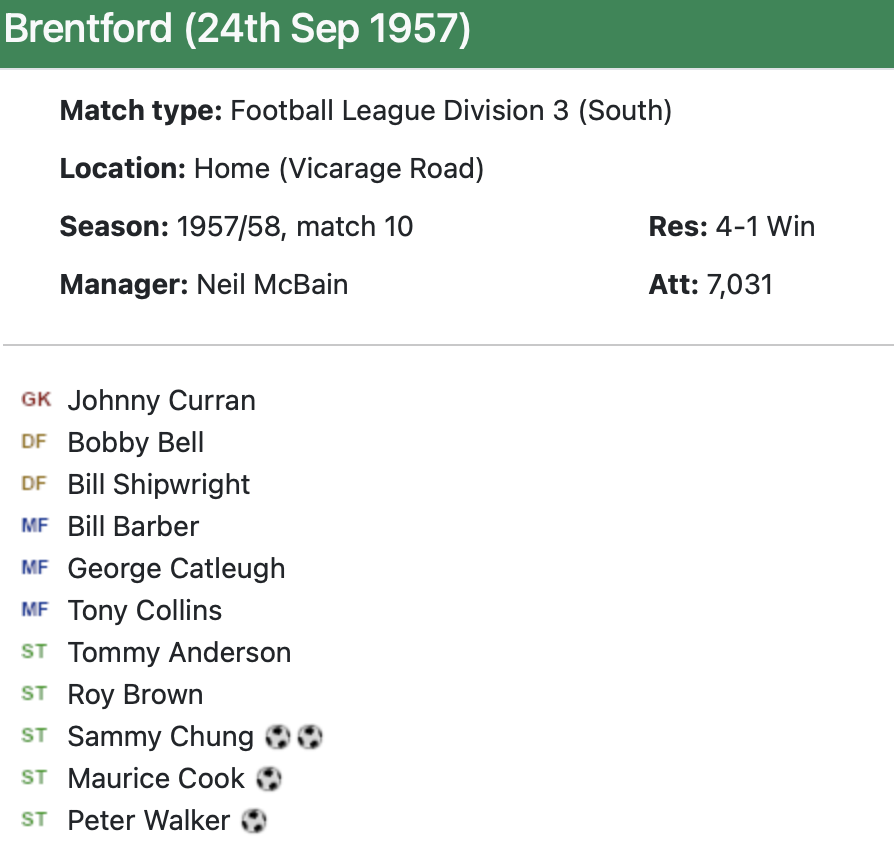Click the MF icon next to Bill Barber
This screenshot has height=852, width=894.
[34, 526]
